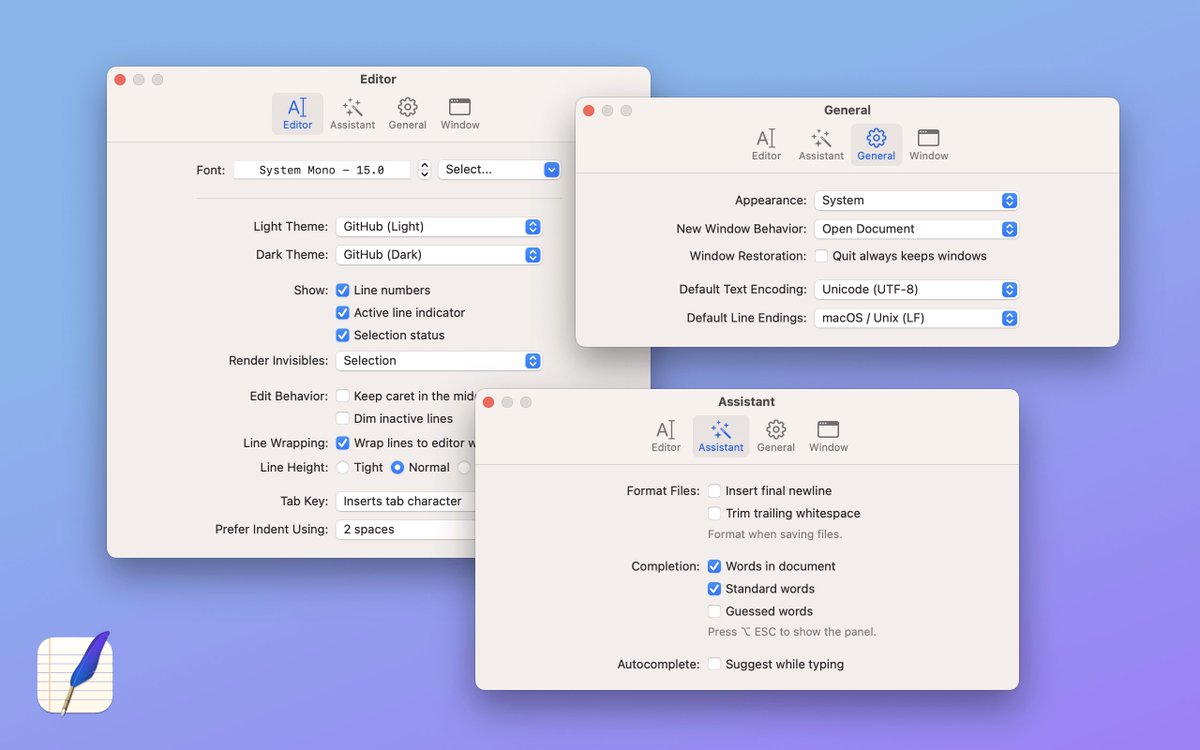Enable Trim trailing whitespace
This screenshot has height=750, width=1200.
[714, 513]
